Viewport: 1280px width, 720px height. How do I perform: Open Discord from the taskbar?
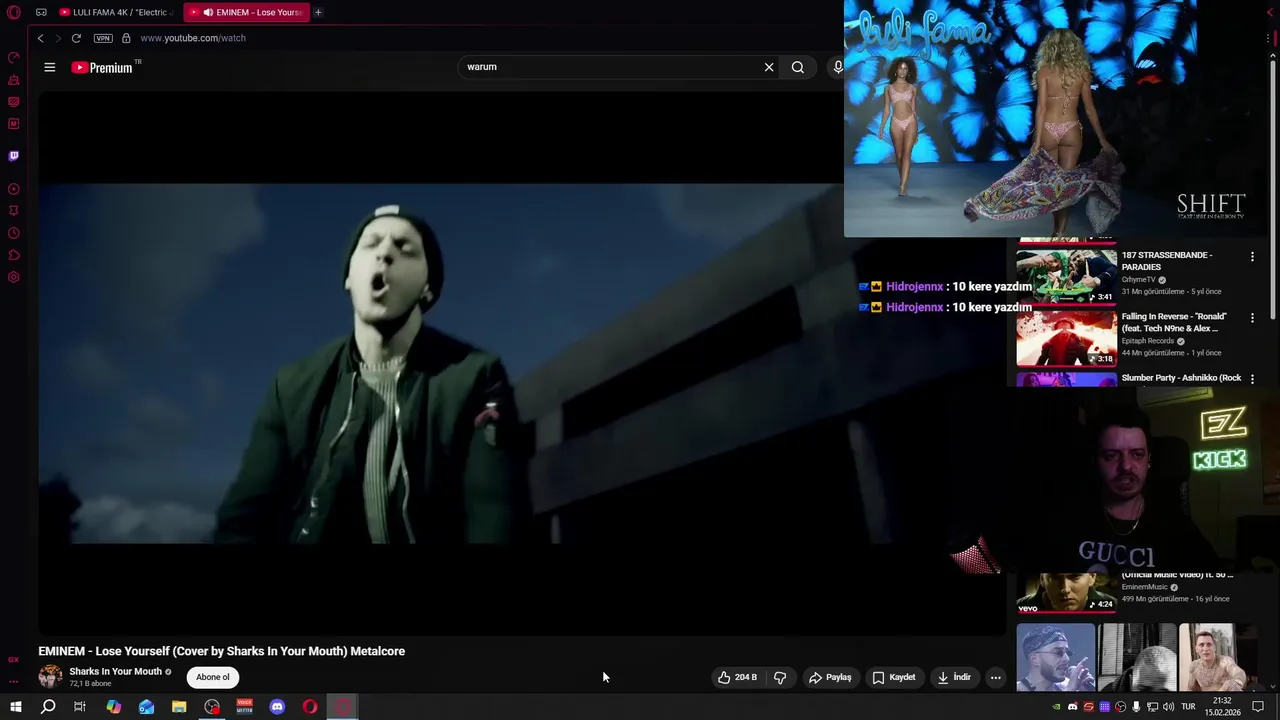point(277,707)
